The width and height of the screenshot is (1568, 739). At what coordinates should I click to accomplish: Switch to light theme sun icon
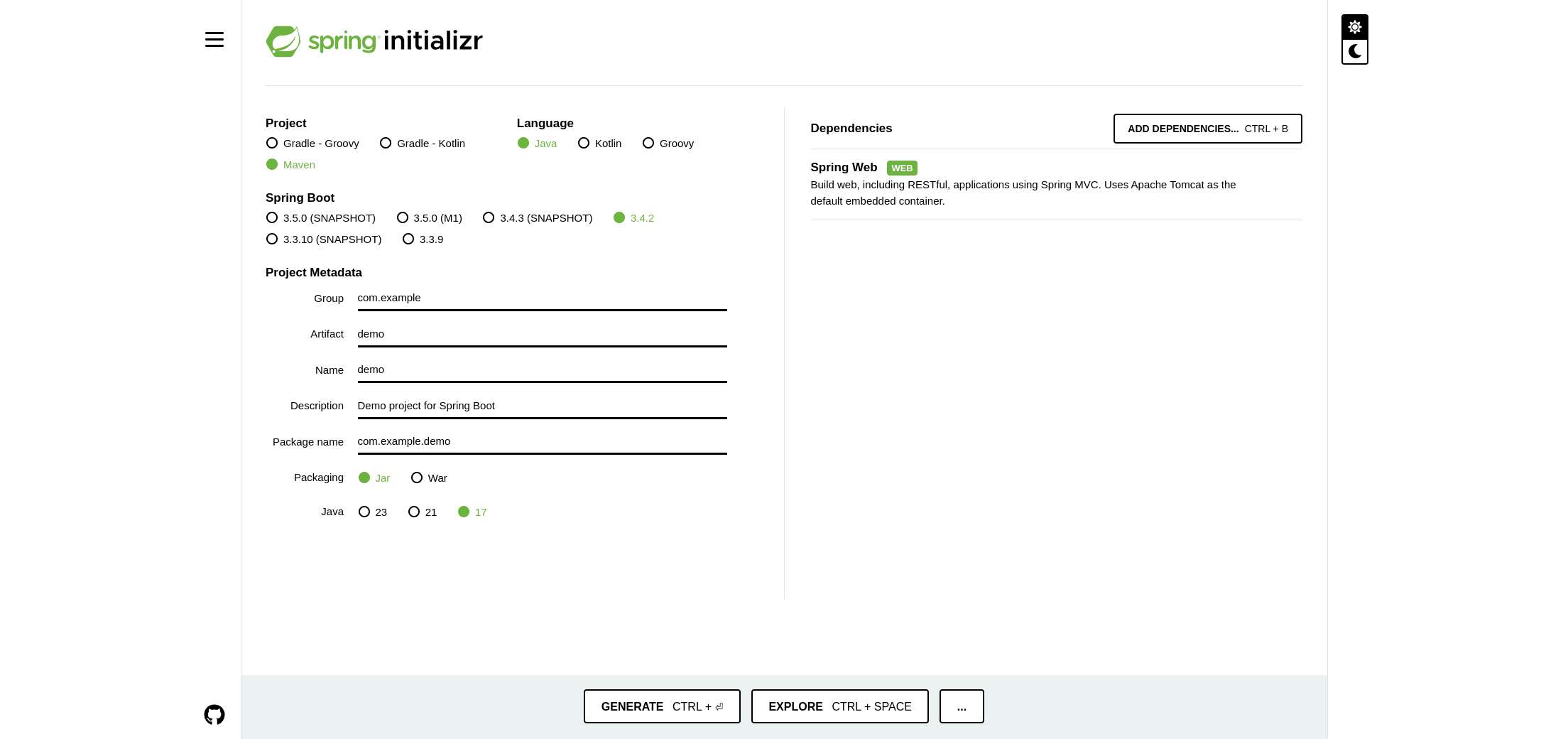click(x=1355, y=27)
